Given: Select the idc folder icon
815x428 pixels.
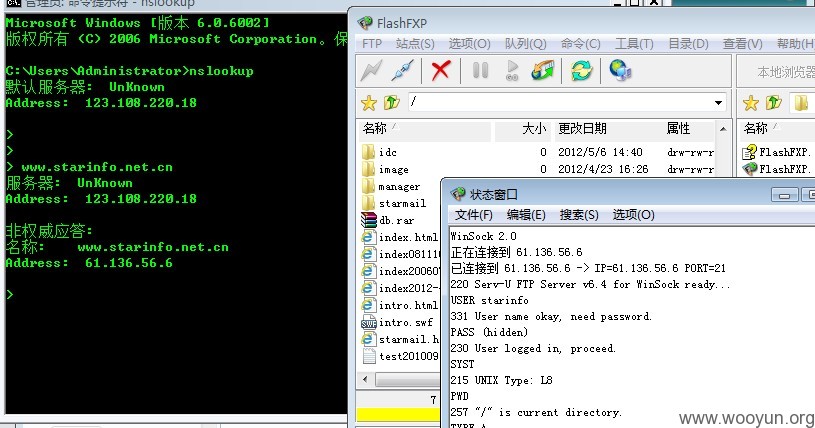Looking at the screenshot, I should pos(369,152).
